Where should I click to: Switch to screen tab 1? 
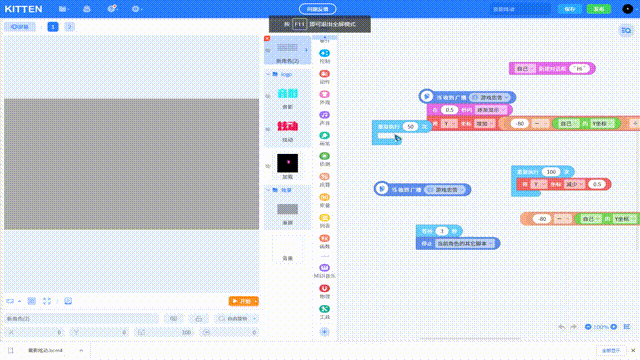pyautogui.click(x=53, y=27)
